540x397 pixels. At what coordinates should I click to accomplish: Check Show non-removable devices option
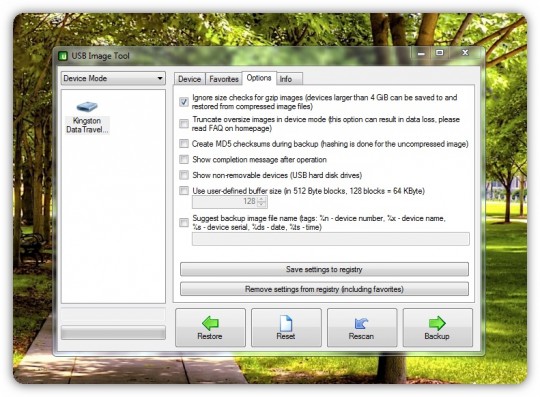coord(184,175)
